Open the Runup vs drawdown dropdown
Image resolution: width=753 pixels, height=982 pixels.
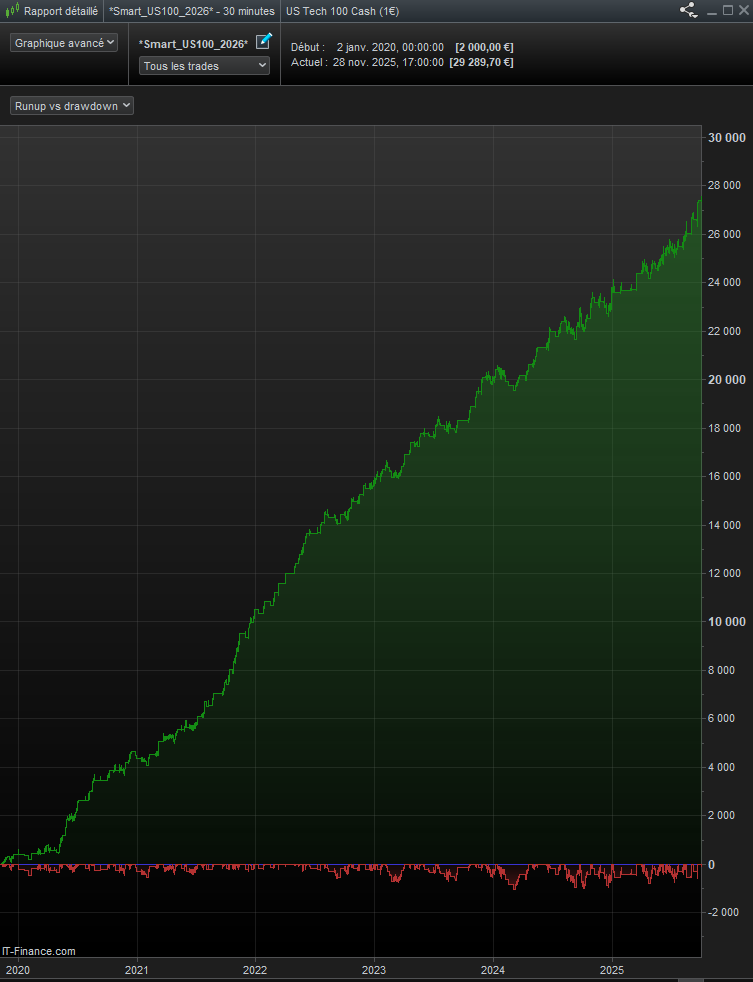point(72,106)
